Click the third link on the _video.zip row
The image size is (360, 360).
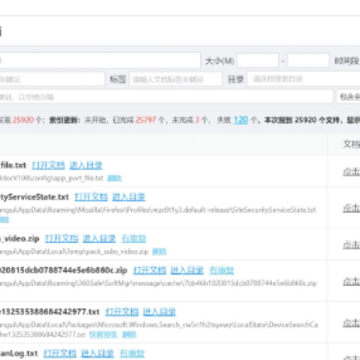pos(134,238)
